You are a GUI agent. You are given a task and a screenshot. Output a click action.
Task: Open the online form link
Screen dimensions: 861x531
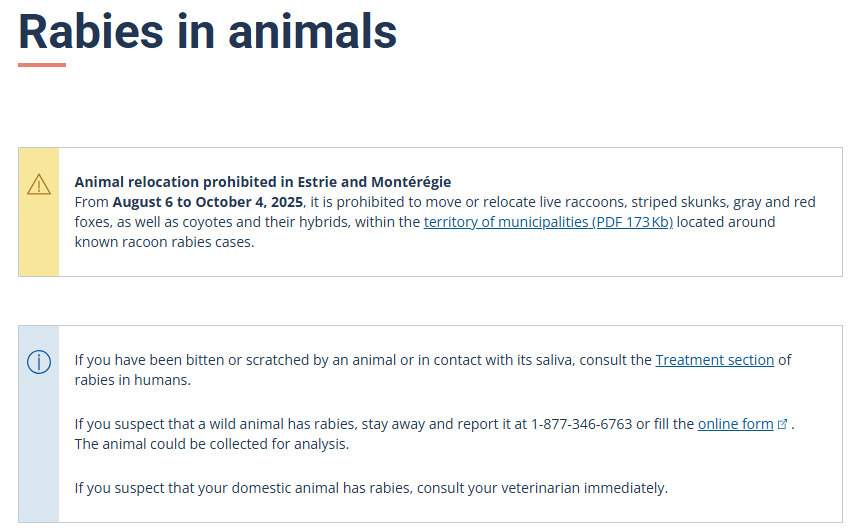[735, 424]
